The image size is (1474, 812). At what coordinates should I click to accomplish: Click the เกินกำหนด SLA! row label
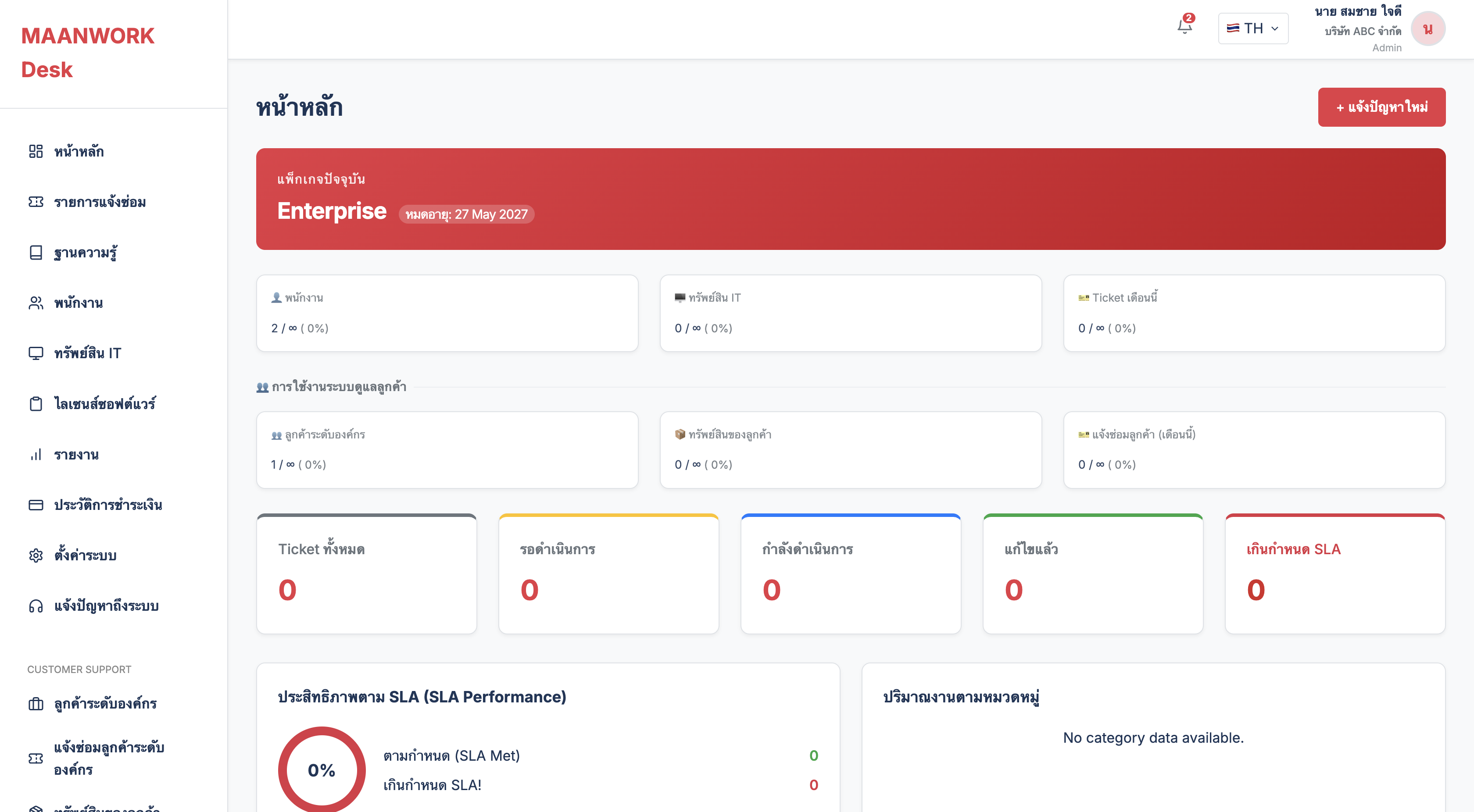(x=432, y=784)
